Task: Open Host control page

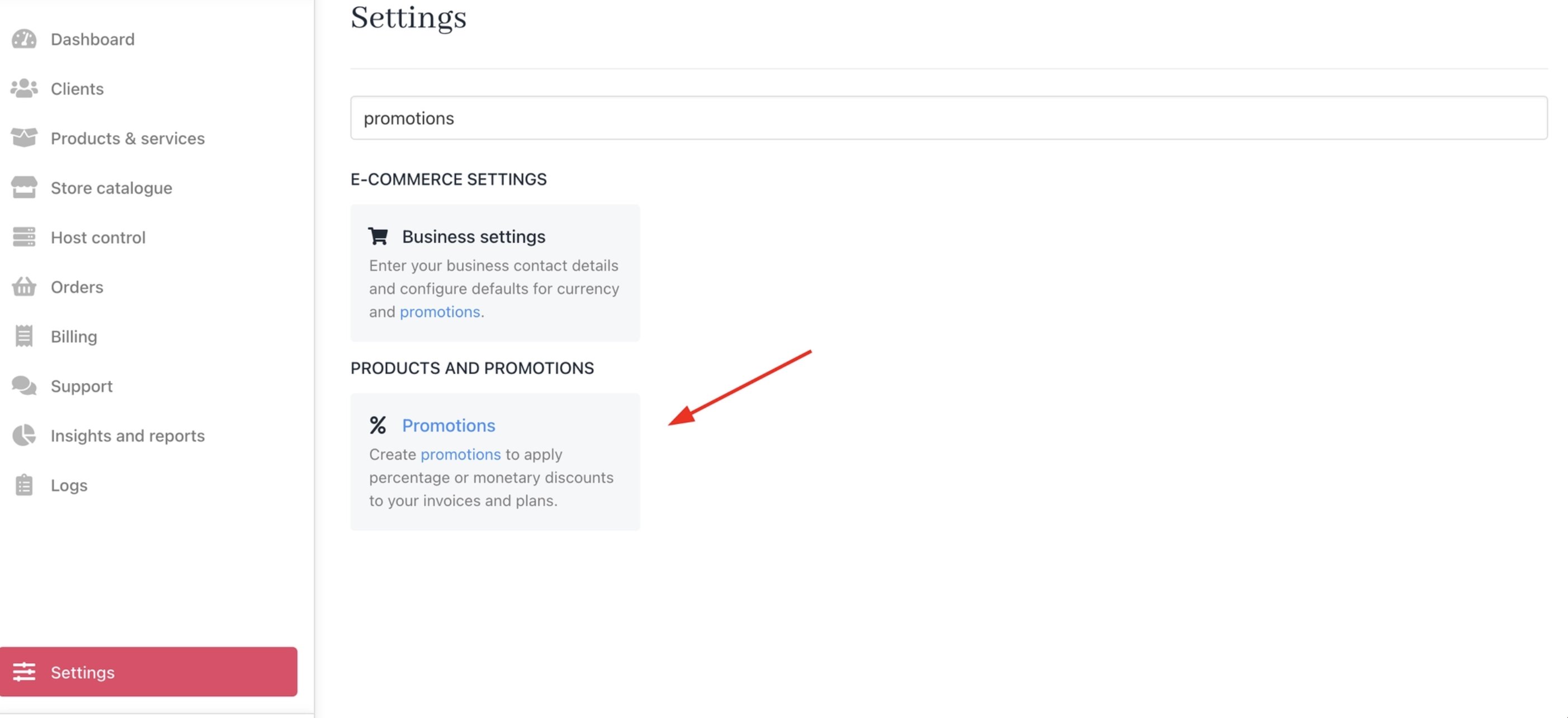Action: coord(98,237)
